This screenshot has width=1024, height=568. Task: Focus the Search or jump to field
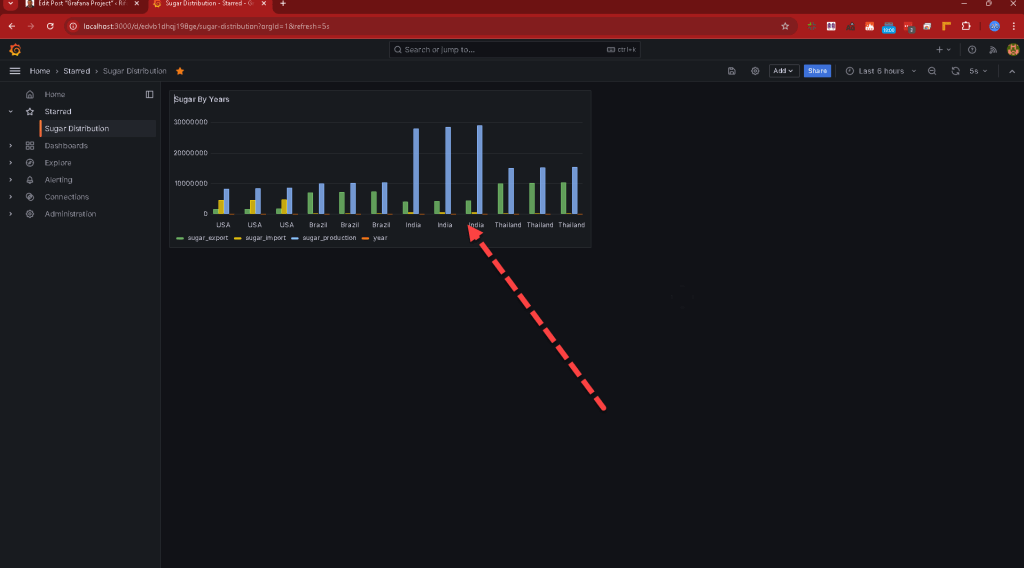click(515, 50)
